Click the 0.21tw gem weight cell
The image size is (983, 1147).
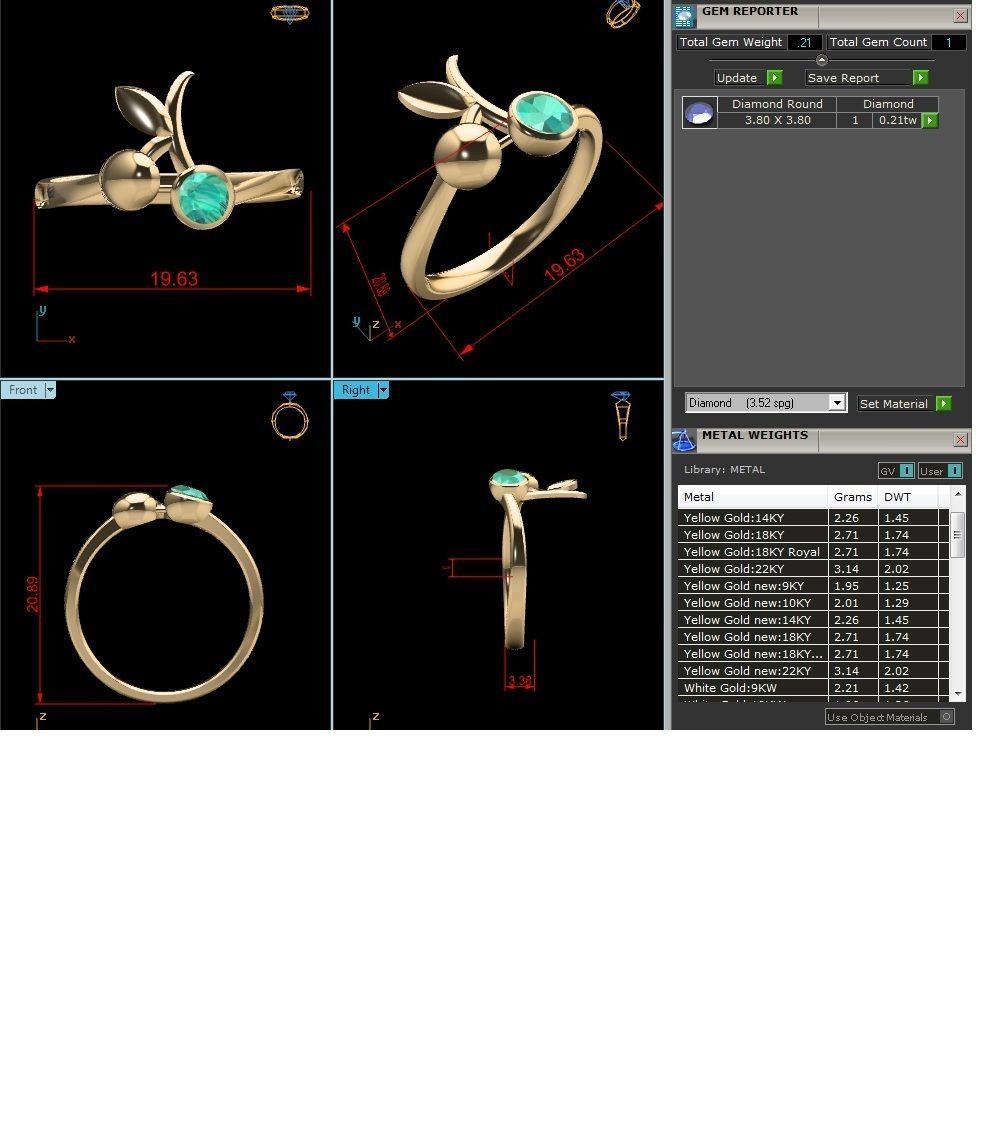(x=897, y=121)
